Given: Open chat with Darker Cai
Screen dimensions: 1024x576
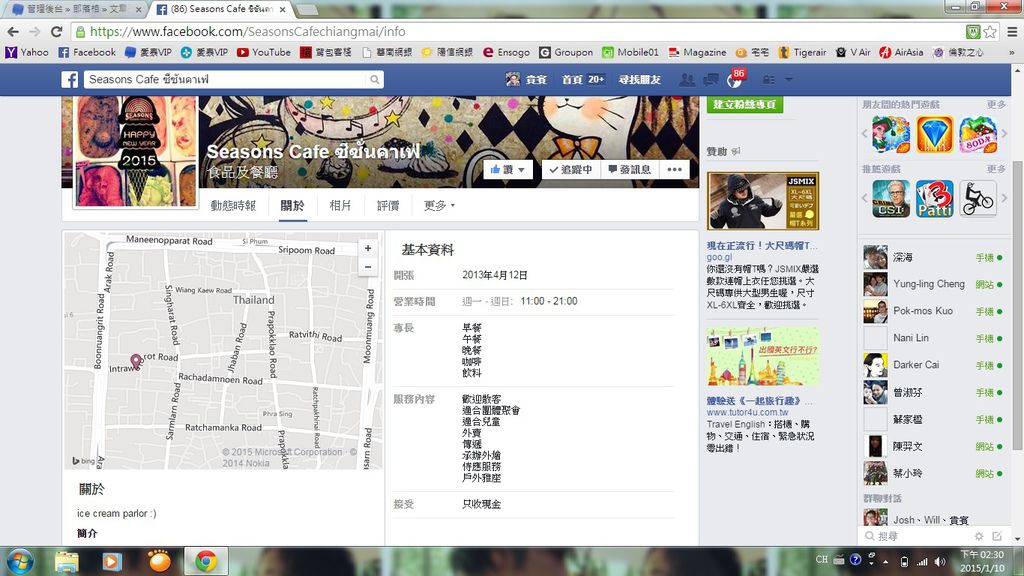Looking at the screenshot, I should click(x=933, y=365).
